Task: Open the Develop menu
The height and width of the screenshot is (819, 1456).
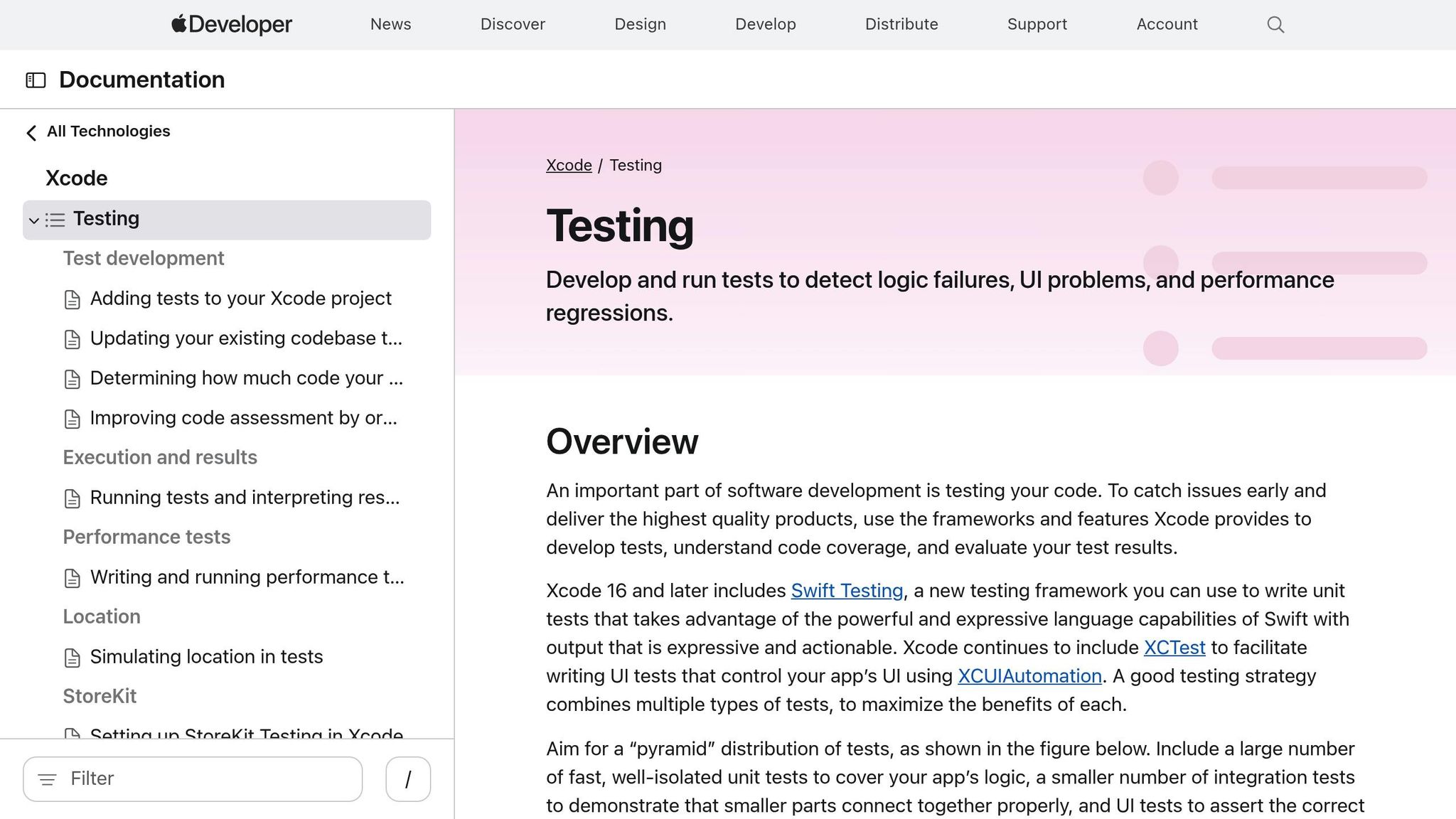Action: (765, 24)
